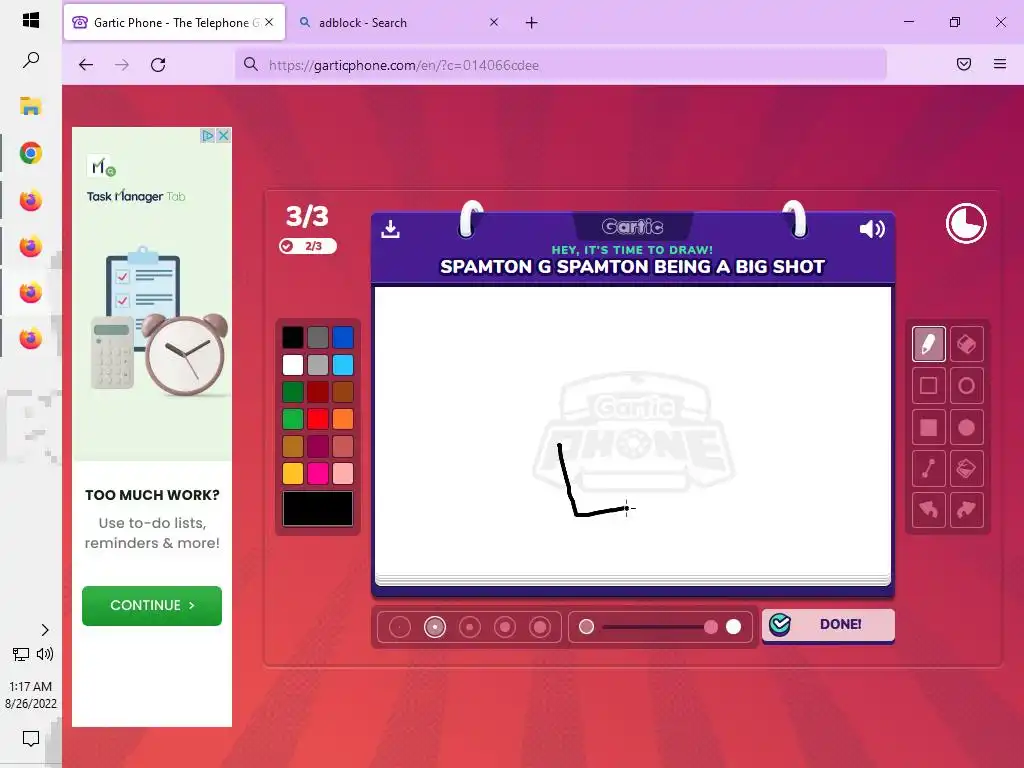Reload the Gartic Phone page
Image resolution: width=1024 pixels, height=768 pixels.
coord(158,65)
